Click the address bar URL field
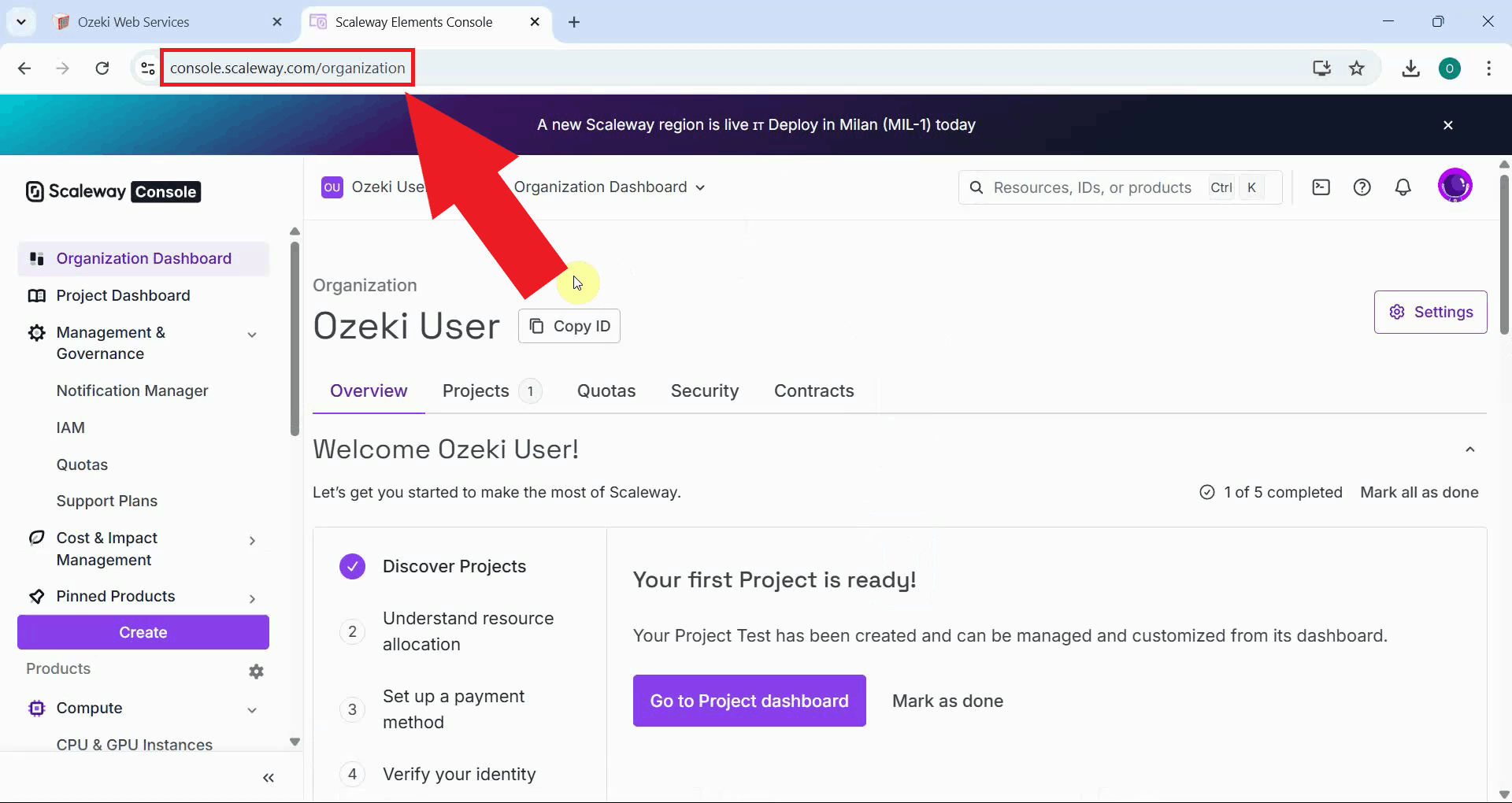1512x803 pixels. coord(287,68)
